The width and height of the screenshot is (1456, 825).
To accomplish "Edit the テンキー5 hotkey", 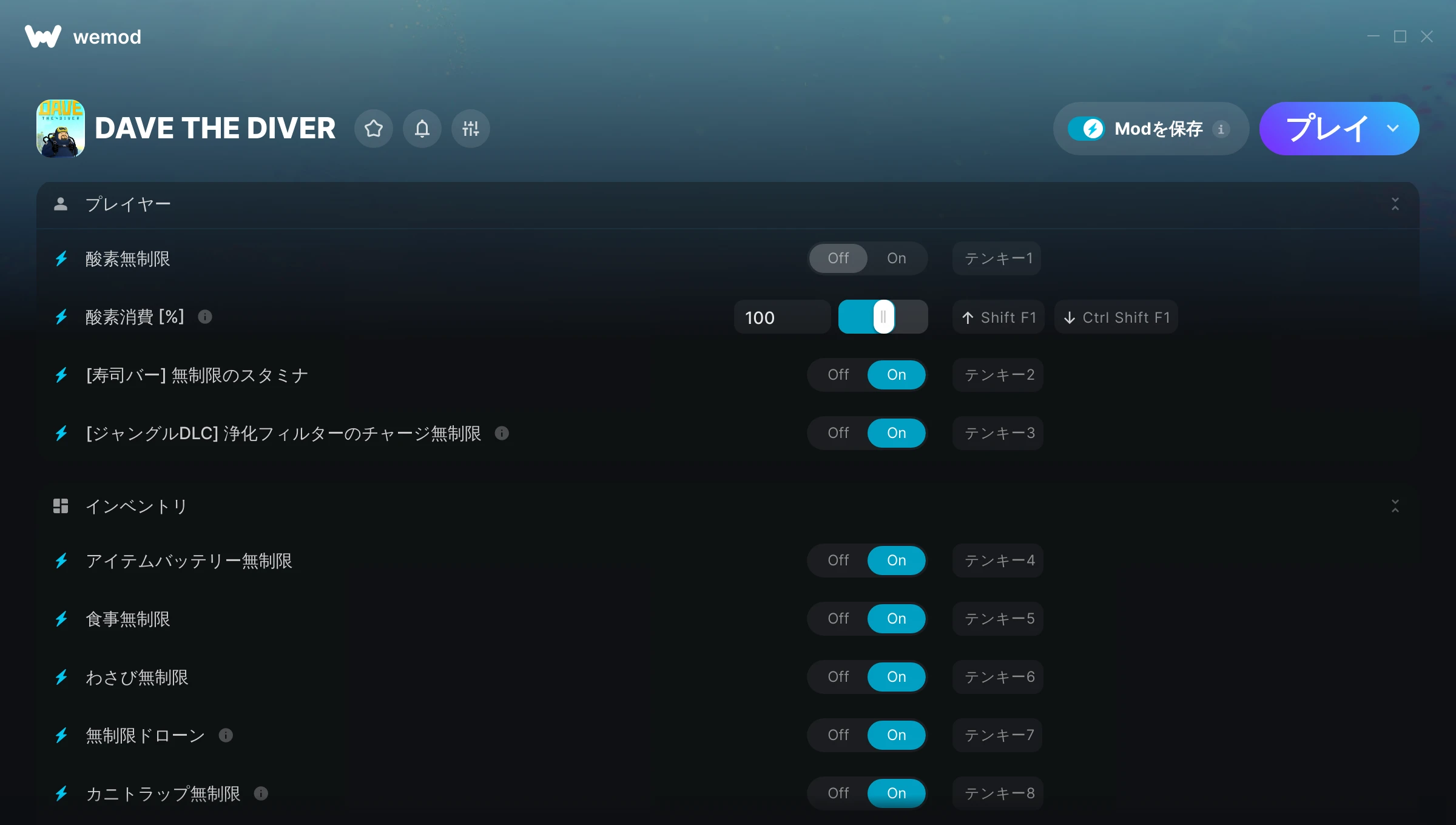I will (x=998, y=619).
